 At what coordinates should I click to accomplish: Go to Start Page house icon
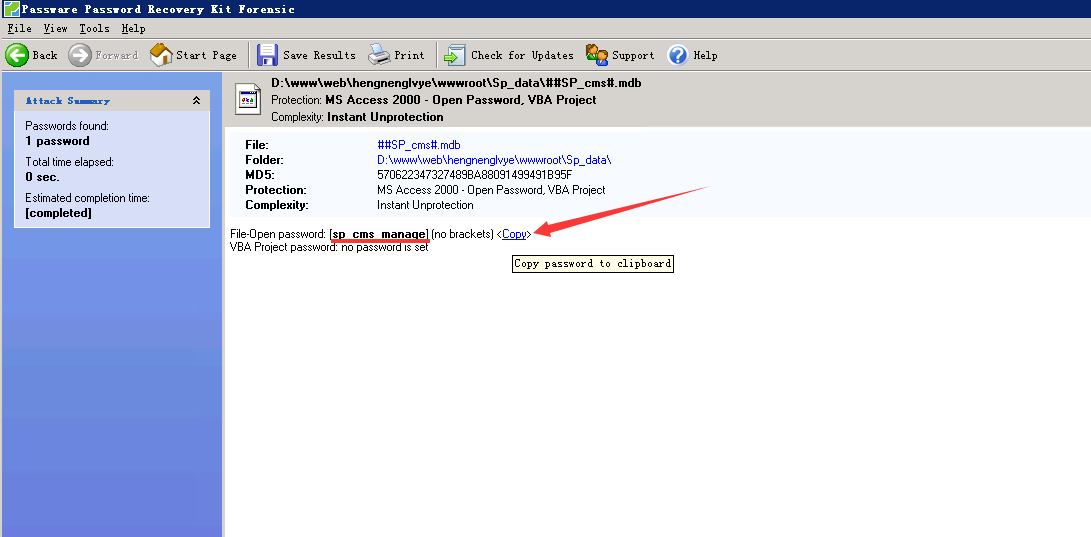tap(161, 55)
